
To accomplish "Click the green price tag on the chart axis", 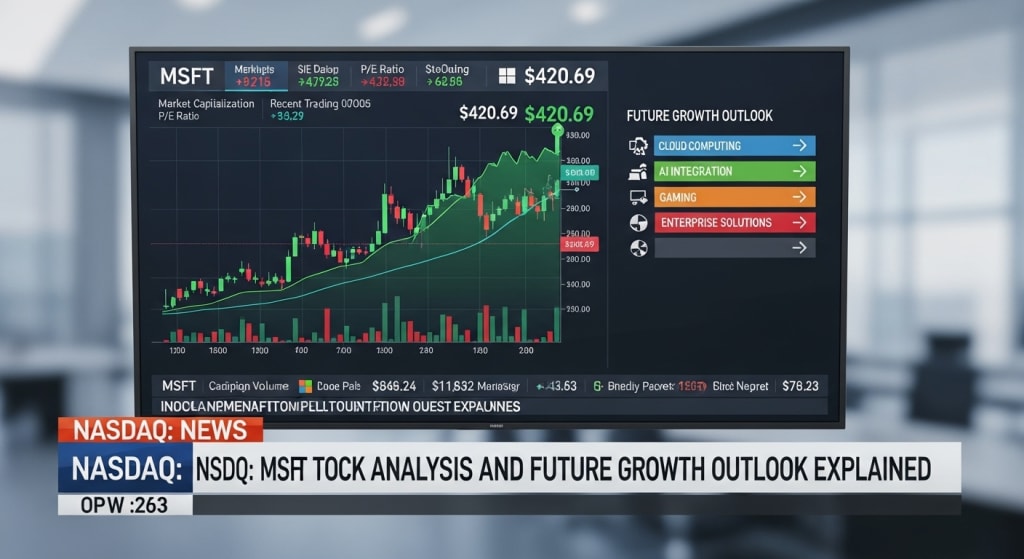I will (579, 172).
